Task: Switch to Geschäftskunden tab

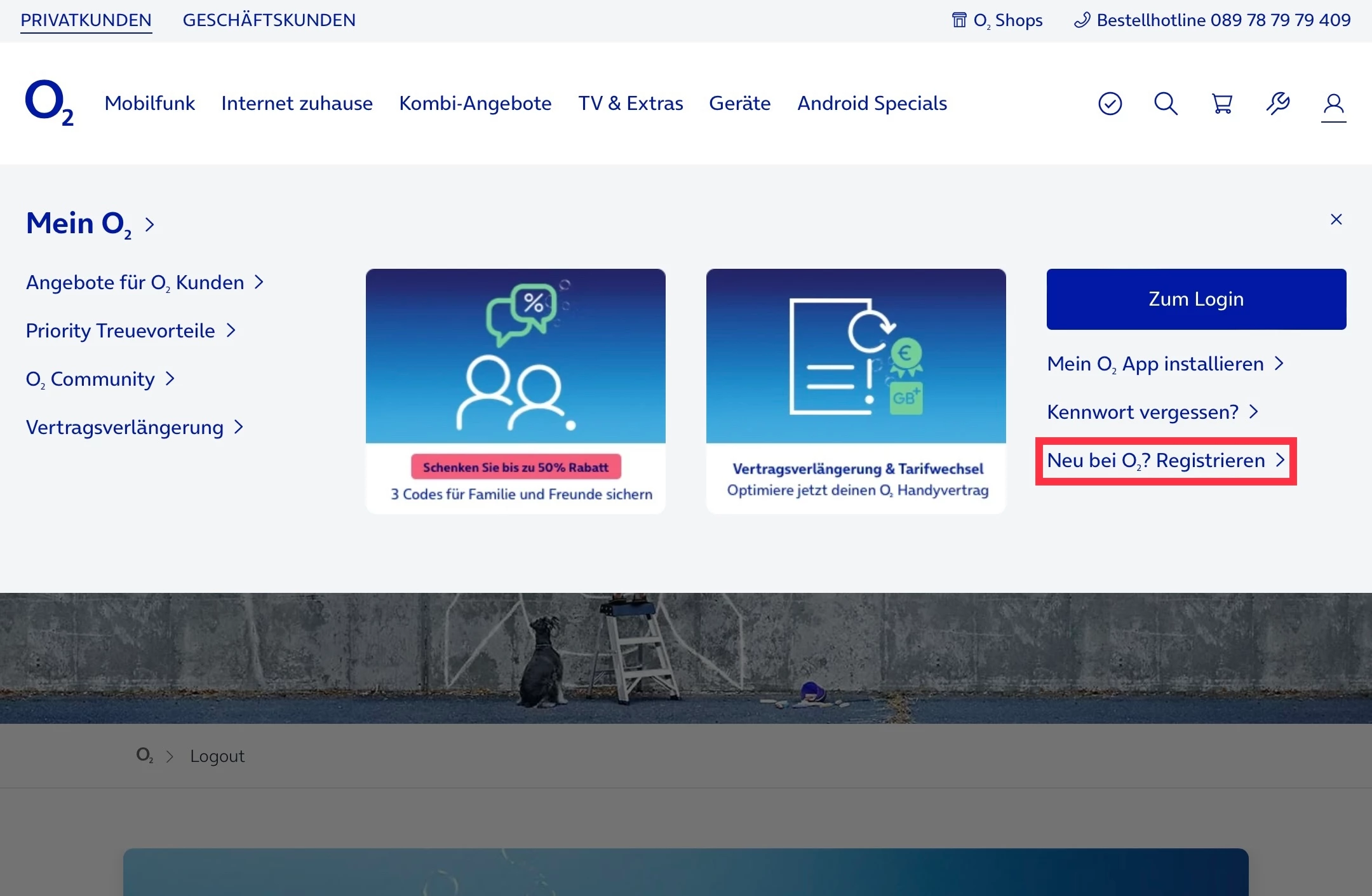Action: click(269, 20)
